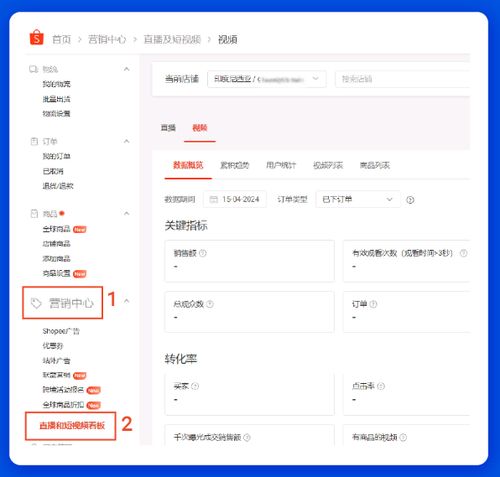Image resolution: width=500 pixels, height=477 pixels.
Task: Go to 营销中心 in the breadcrumb
Action: coord(107,39)
